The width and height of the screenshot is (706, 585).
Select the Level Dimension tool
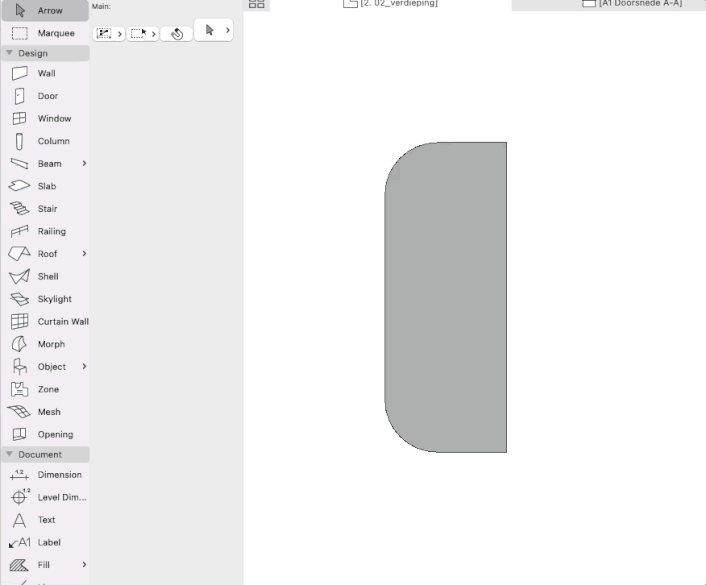click(45, 497)
